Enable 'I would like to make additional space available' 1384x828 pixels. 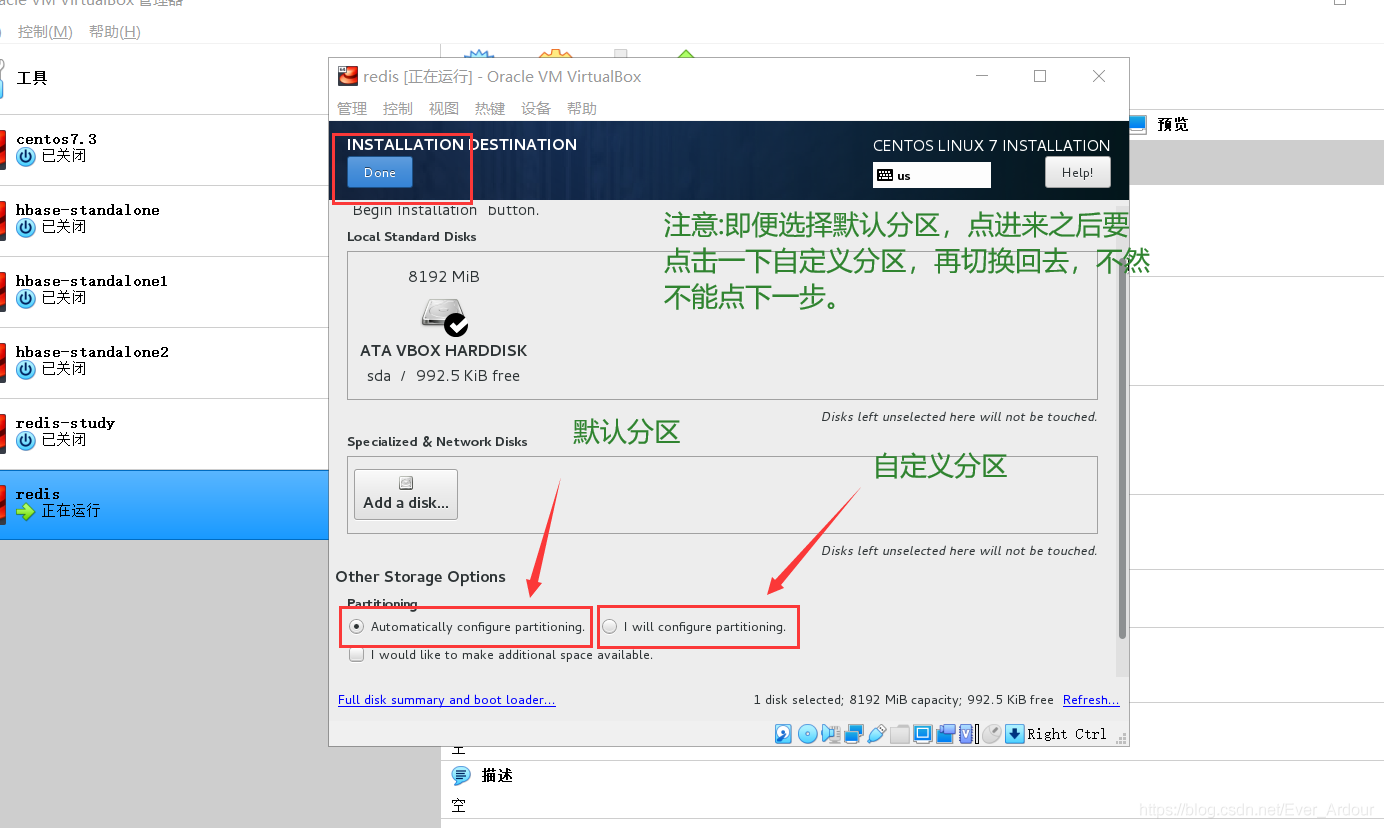[x=356, y=655]
